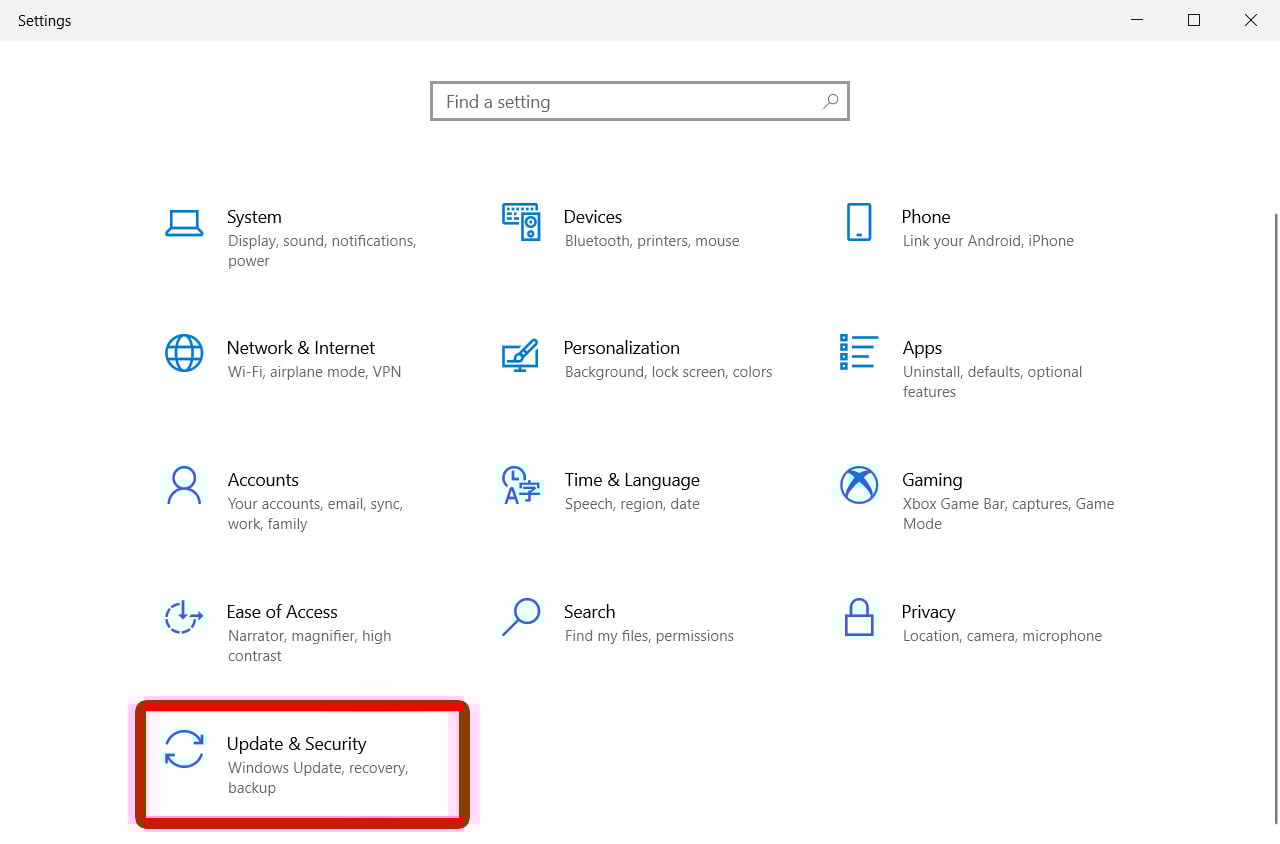The height and width of the screenshot is (844, 1280).
Task: Click the Devices icon
Action: (521, 224)
